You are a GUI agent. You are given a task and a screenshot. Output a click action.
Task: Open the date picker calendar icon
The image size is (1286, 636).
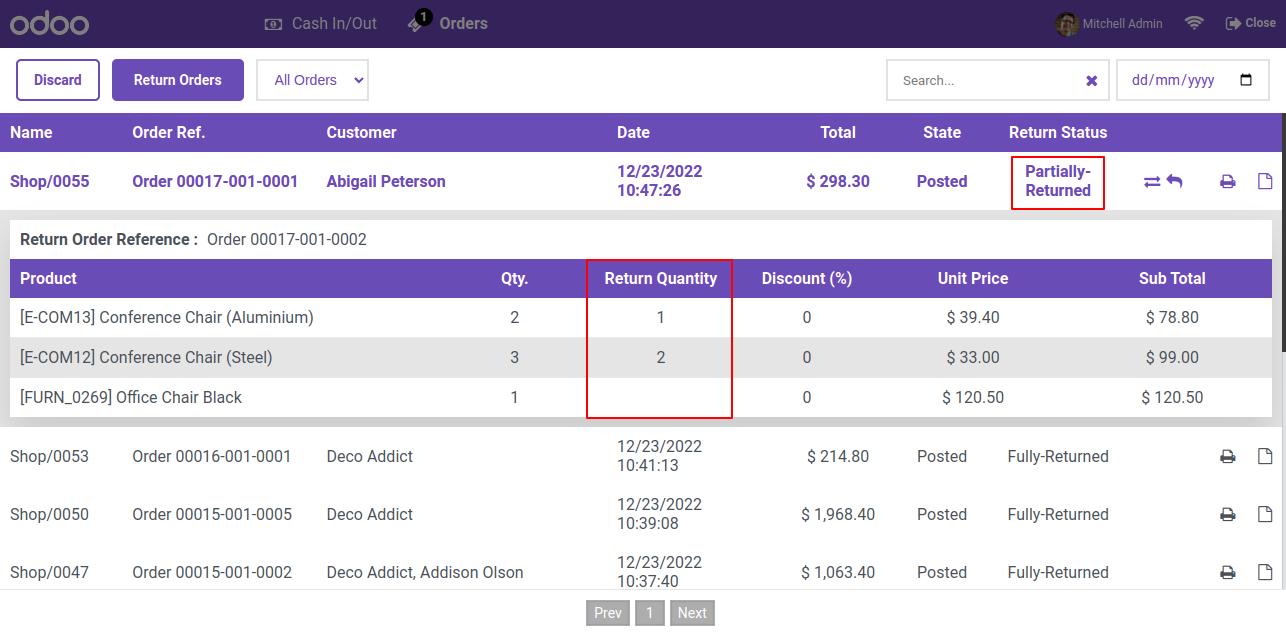pos(1246,80)
